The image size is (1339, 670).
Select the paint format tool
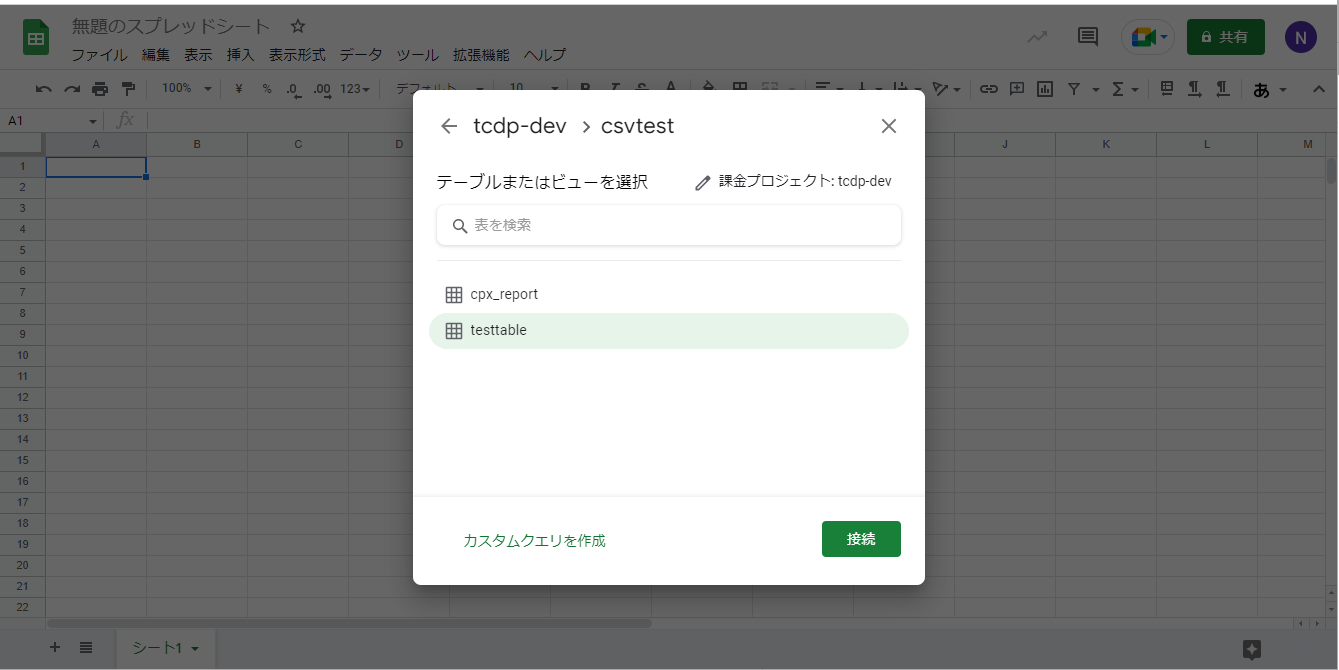point(128,89)
